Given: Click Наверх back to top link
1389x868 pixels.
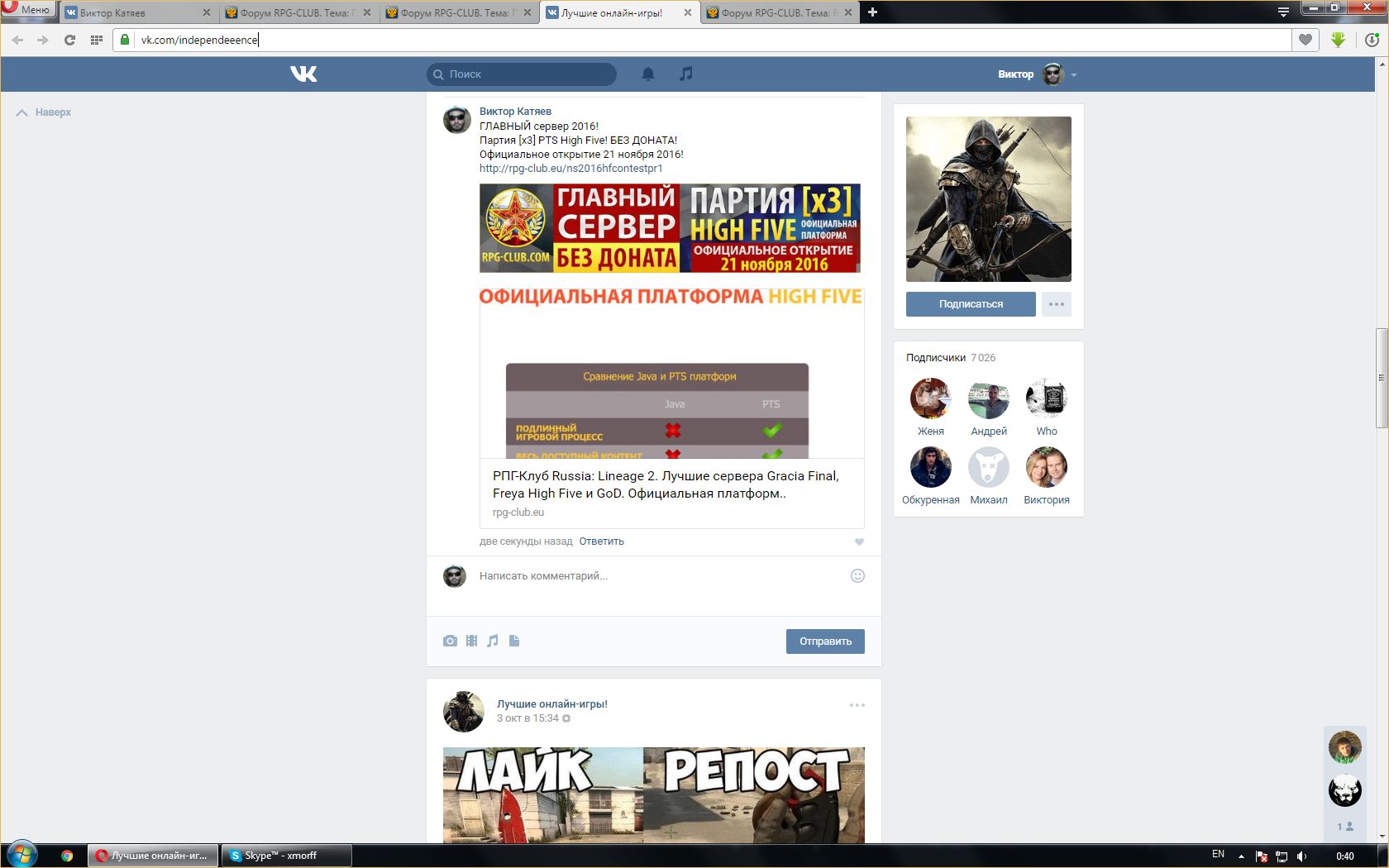Looking at the screenshot, I should (x=45, y=112).
